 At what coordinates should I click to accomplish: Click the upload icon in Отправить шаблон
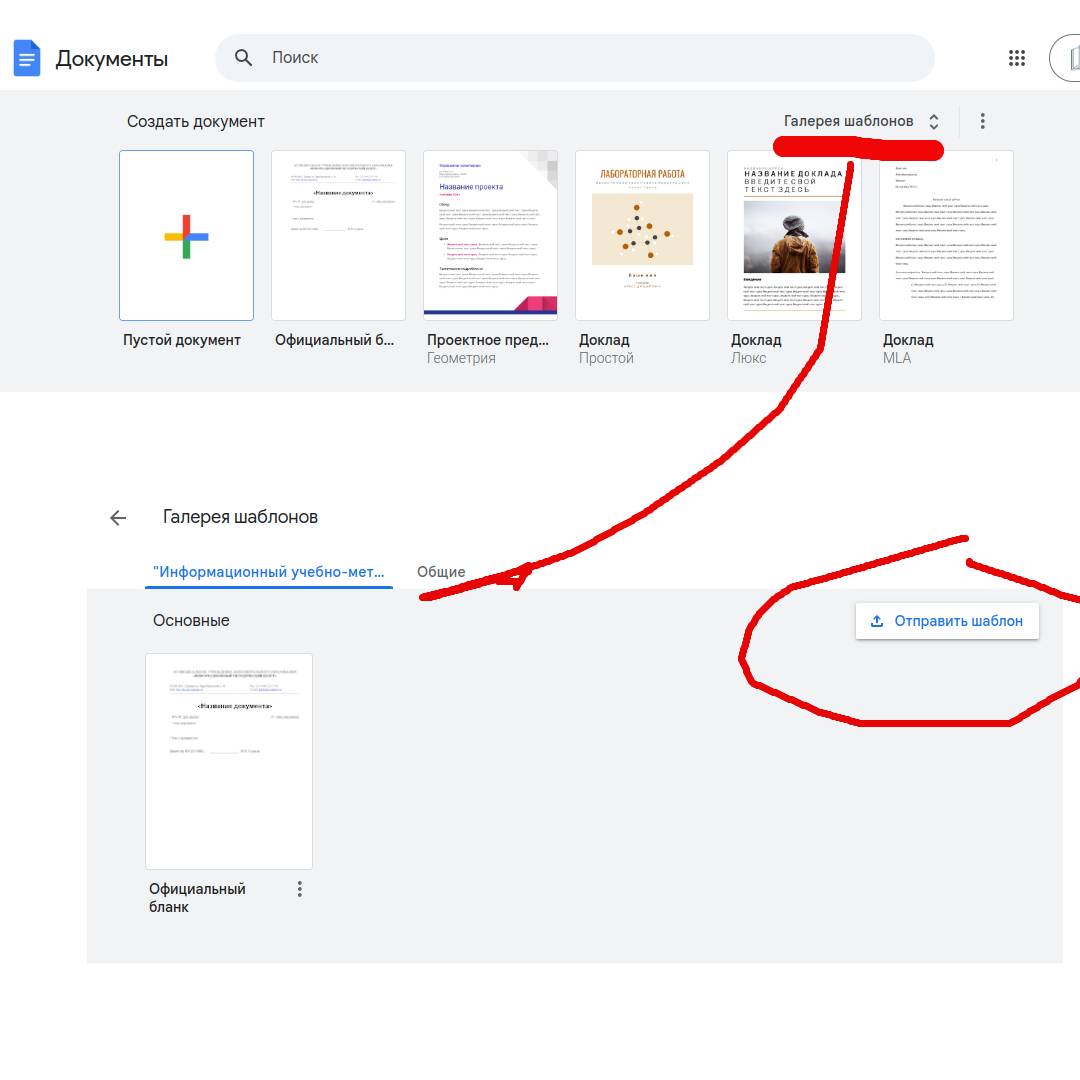(x=877, y=621)
